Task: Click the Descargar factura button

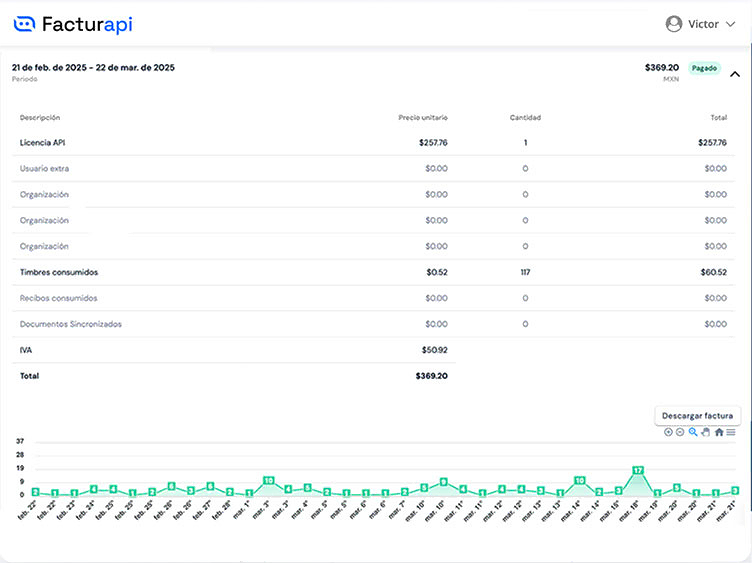Action: [x=698, y=416]
